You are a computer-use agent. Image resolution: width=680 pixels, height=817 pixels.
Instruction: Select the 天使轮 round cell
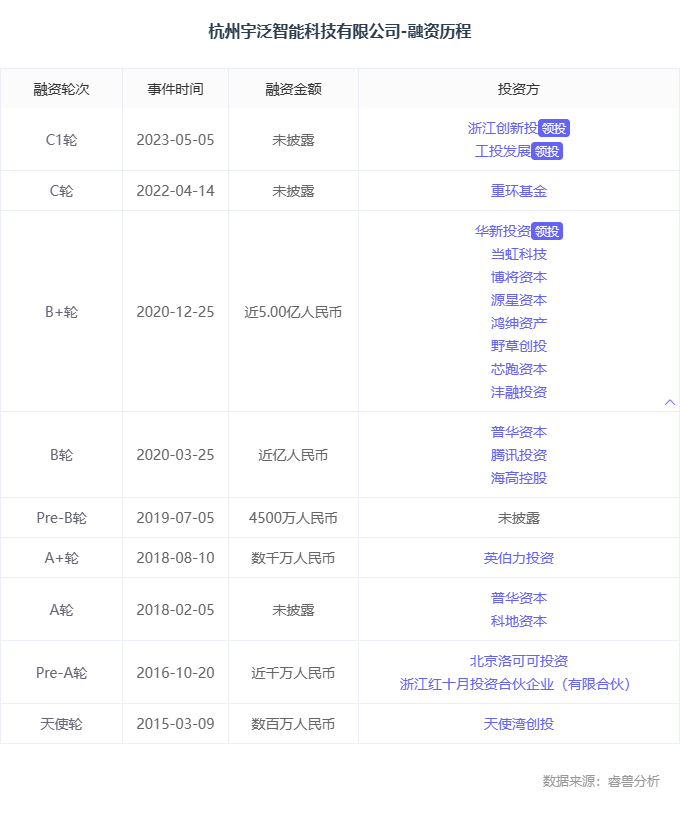pos(61,724)
